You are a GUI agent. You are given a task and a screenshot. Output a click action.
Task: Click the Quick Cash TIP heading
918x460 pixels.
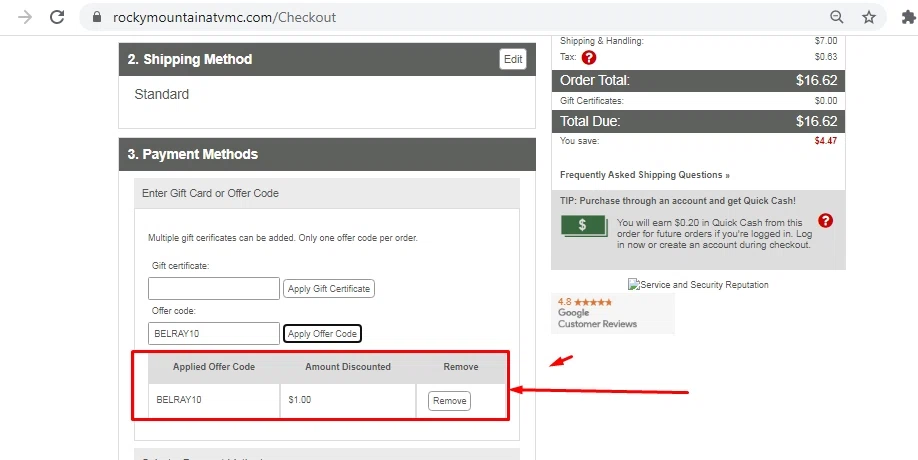click(x=677, y=201)
